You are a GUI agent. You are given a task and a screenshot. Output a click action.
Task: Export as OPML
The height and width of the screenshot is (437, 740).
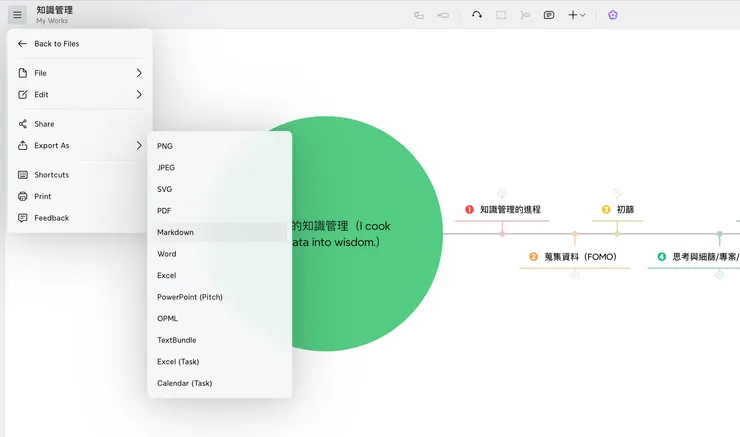219,319
